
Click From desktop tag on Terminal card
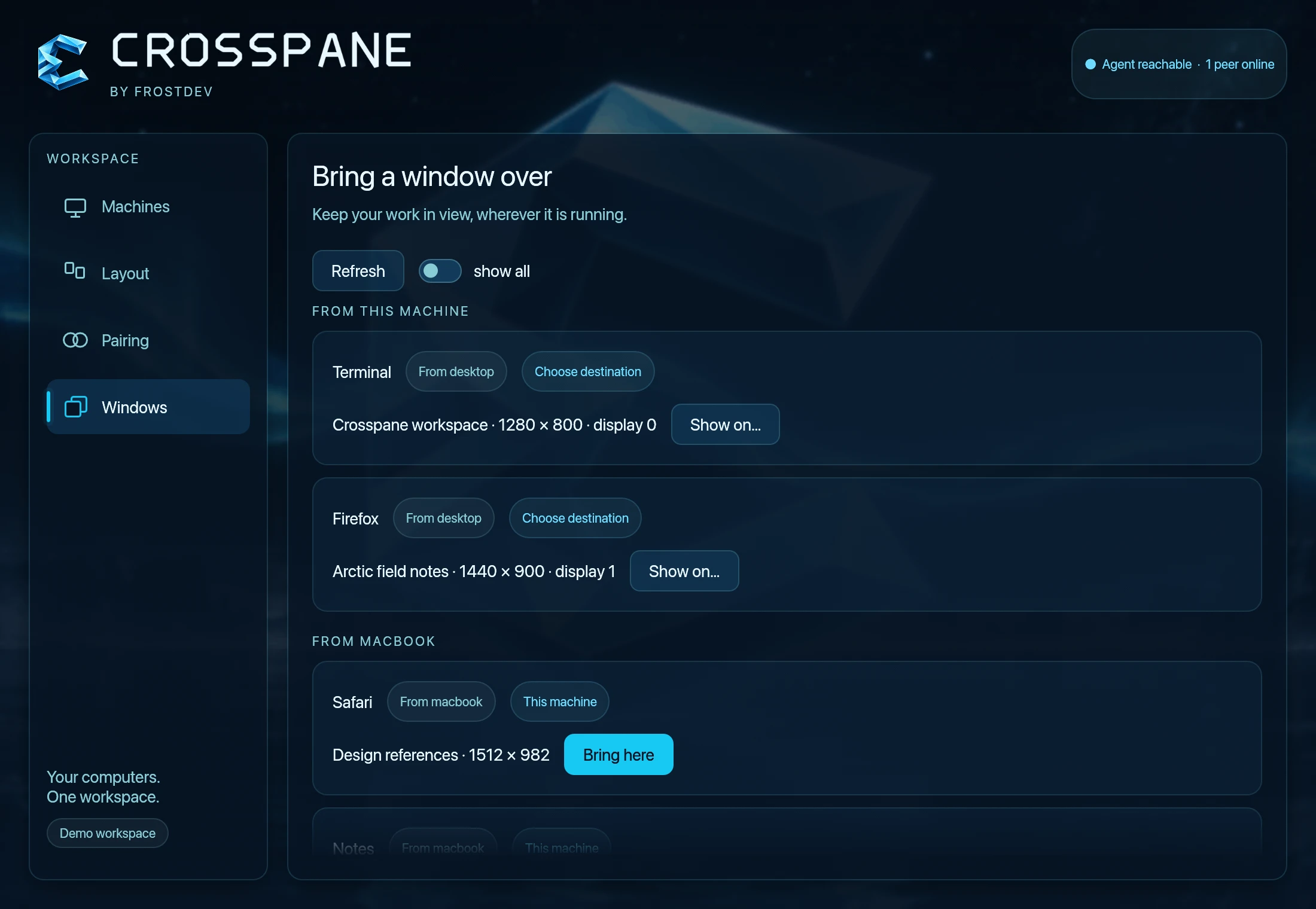tap(456, 371)
